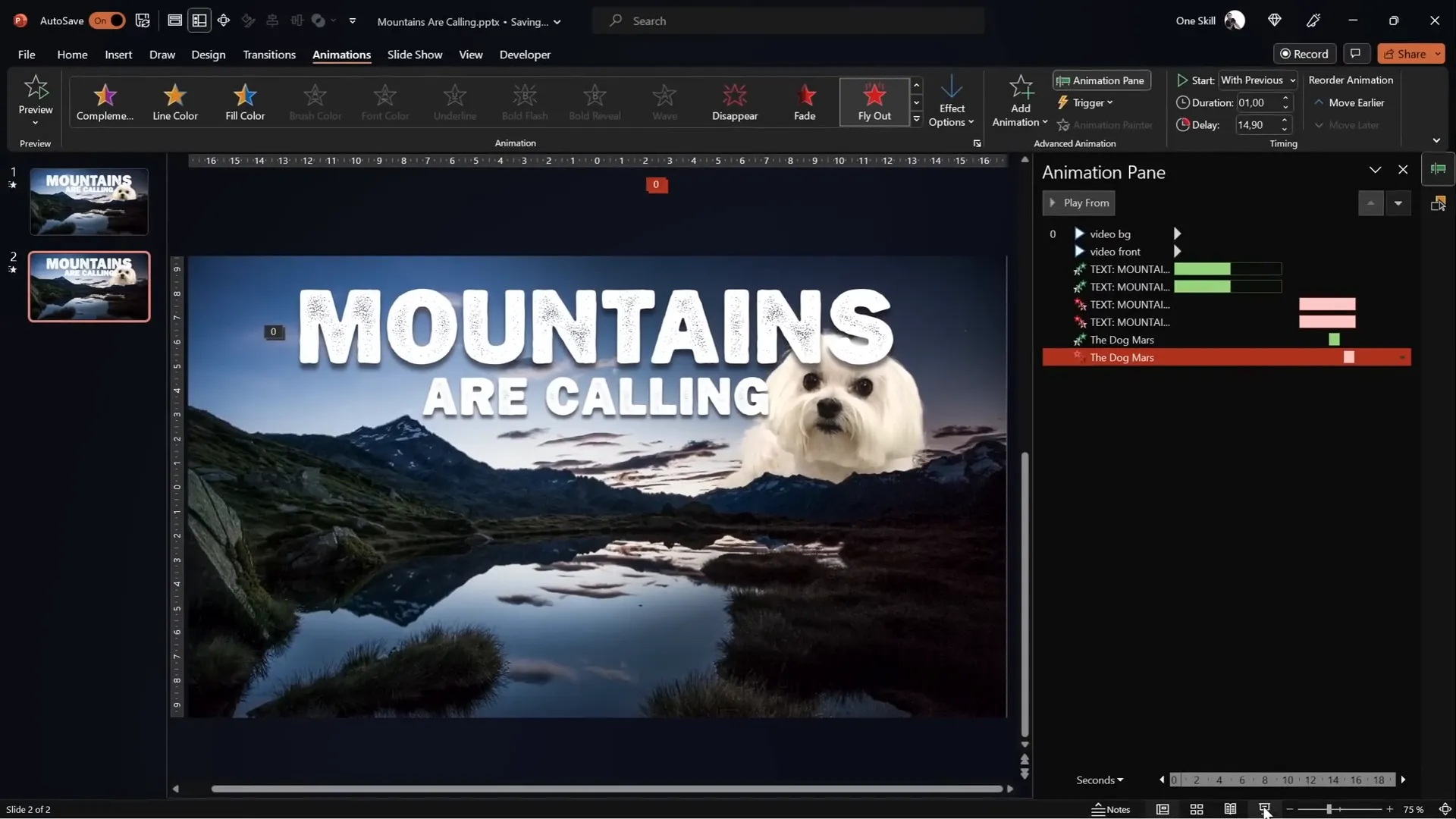Click the Delay input field
1456x819 pixels.
coord(1257,125)
